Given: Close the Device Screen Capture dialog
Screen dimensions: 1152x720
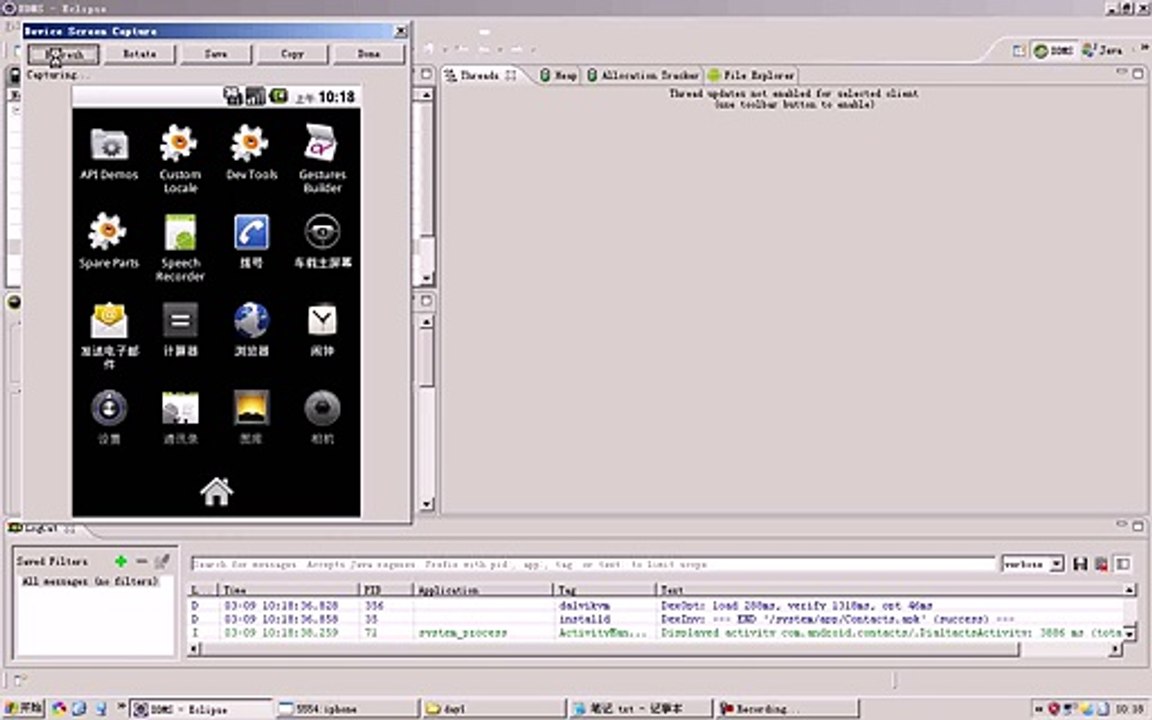Looking at the screenshot, I should [x=400, y=31].
